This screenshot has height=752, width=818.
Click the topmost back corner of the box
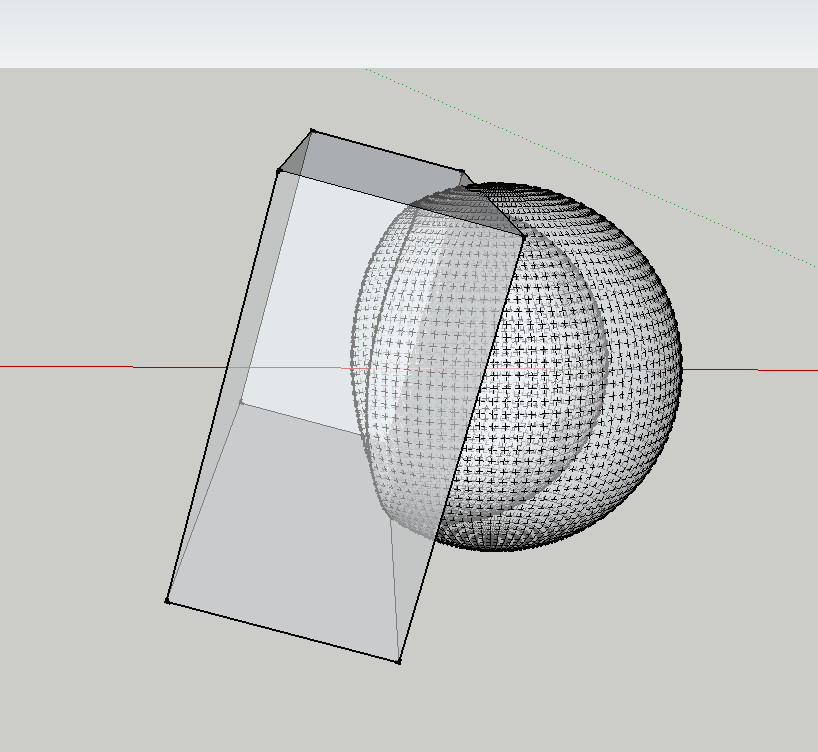click(x=312, y=130)
